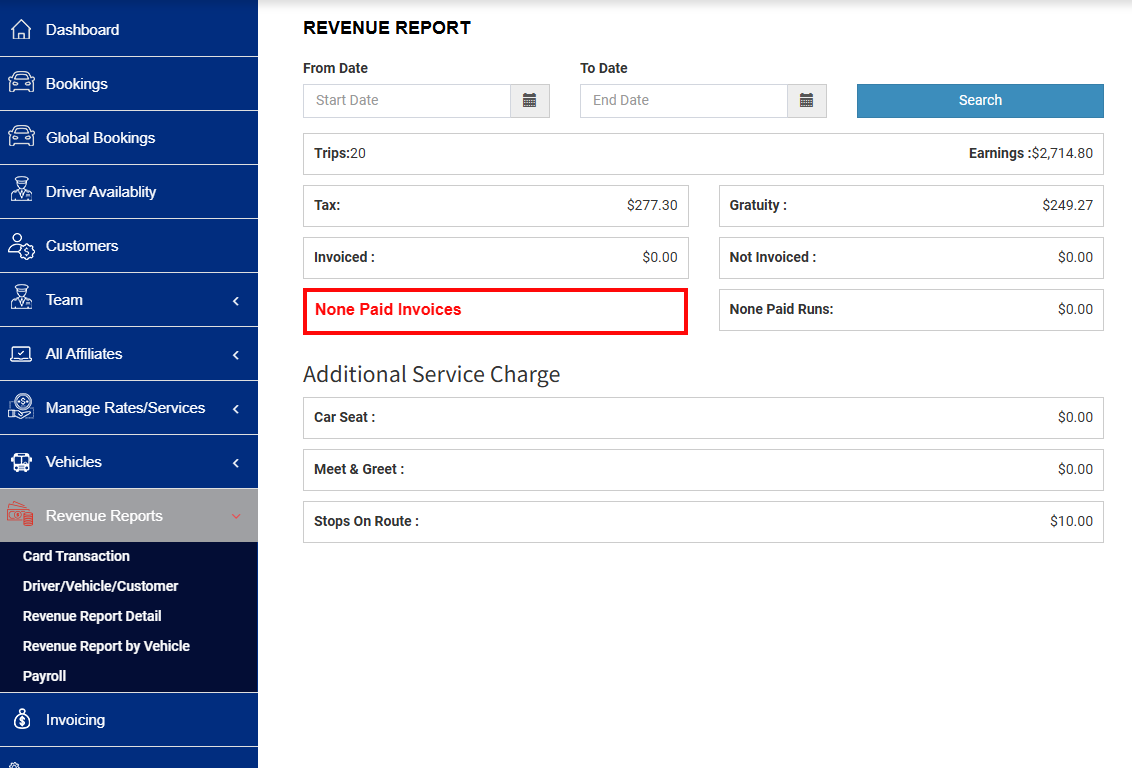This screenshot has width=1132, height=768.
Task: Open the Payroll report link
Action: pos(44,676)
